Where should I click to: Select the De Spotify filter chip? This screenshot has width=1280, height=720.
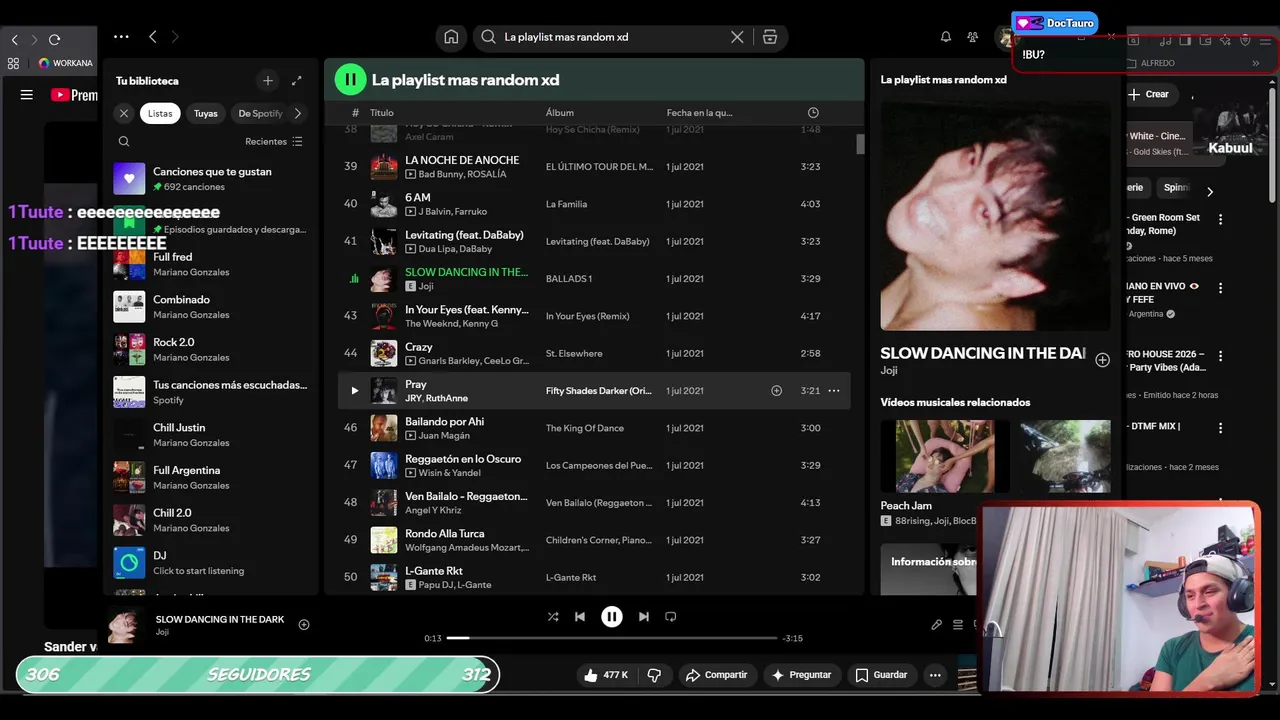coord(259,113)
